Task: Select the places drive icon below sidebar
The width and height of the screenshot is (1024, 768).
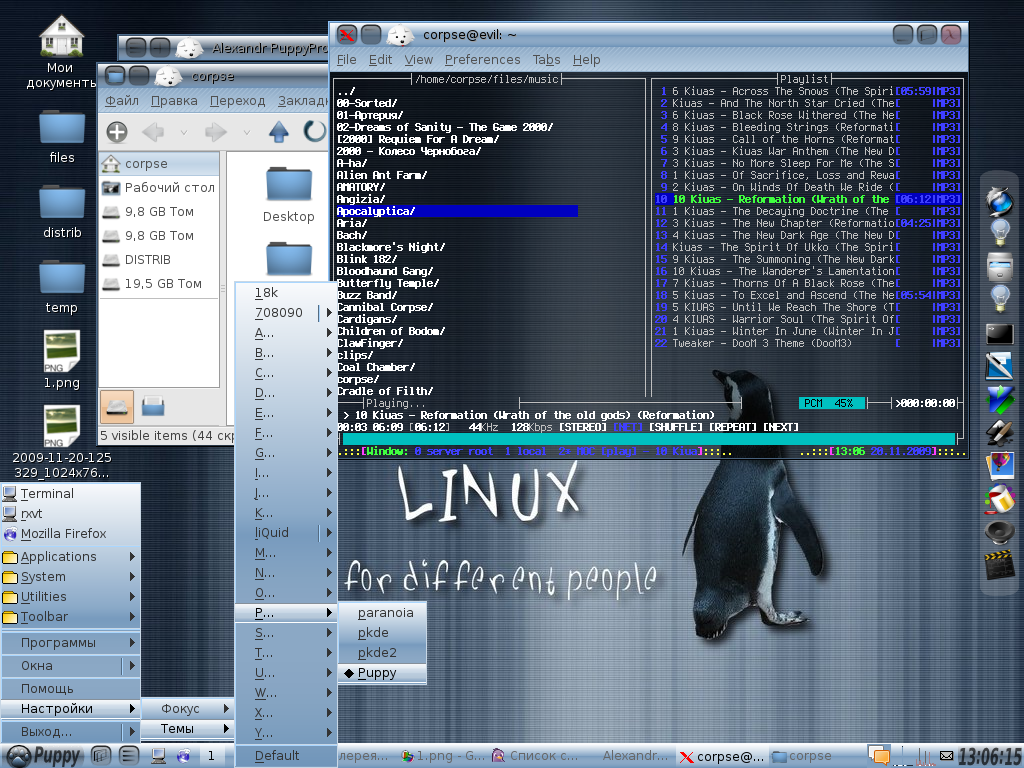Action: (x=118, y=406)
